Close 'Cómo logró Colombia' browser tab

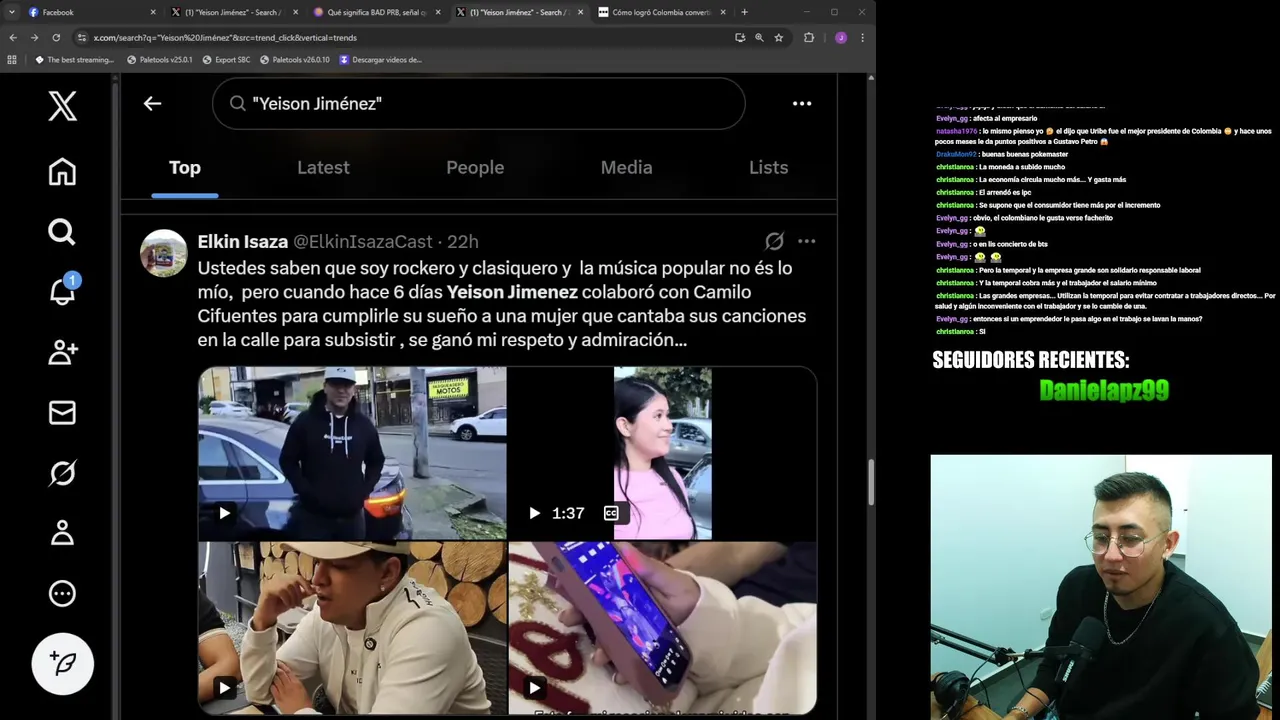pos(722,12)
